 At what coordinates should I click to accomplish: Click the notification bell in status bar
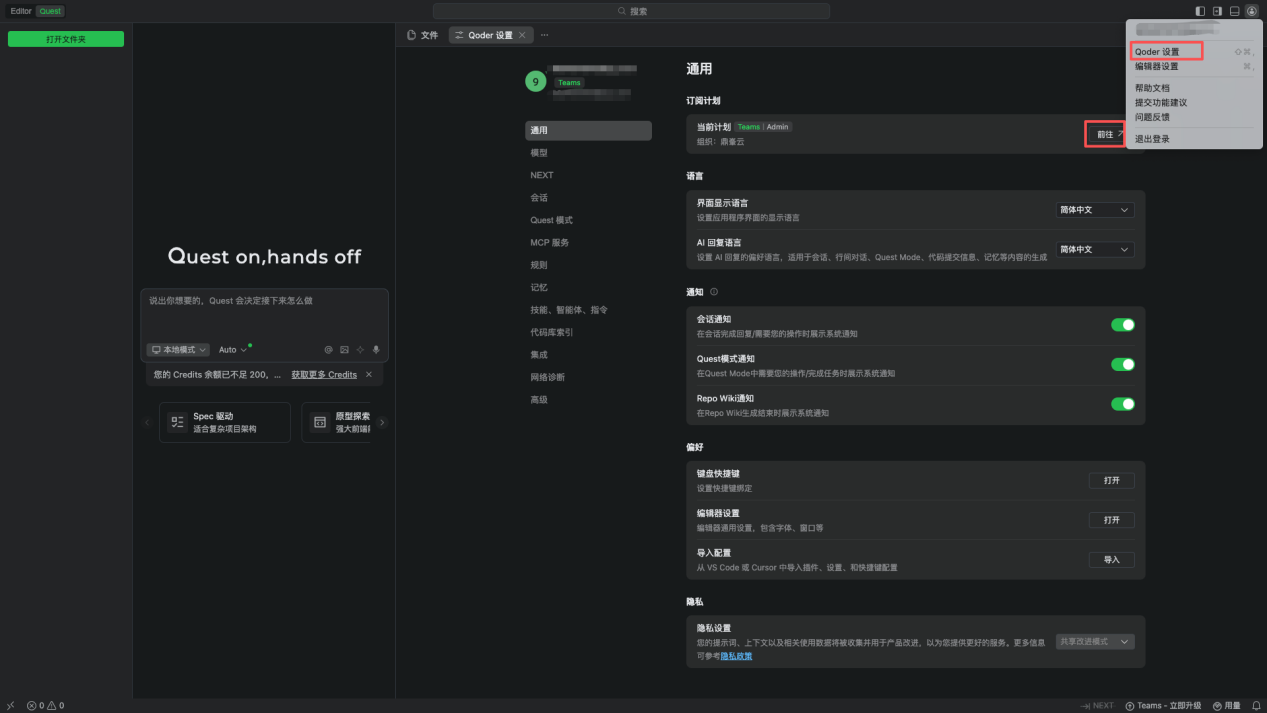click(x=1256, y=705)
